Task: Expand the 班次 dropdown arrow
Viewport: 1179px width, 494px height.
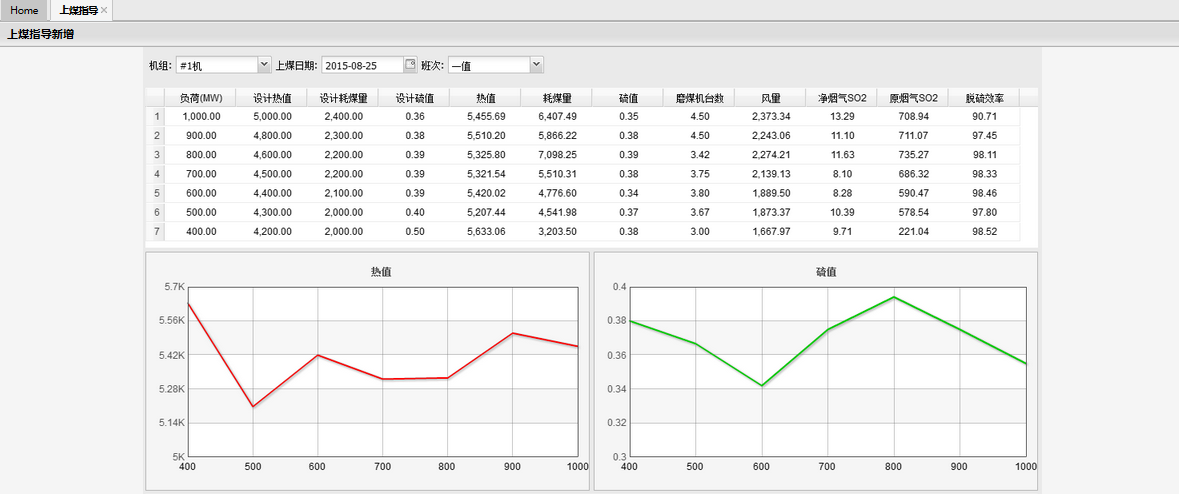Action: pyautogui.click(x=536, y=65)
